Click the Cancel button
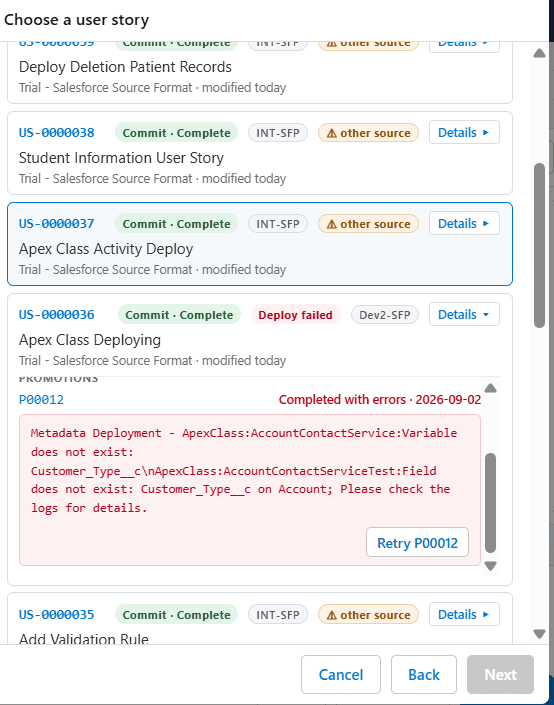This screenshot has height=705, width=554. click(341, 674)
